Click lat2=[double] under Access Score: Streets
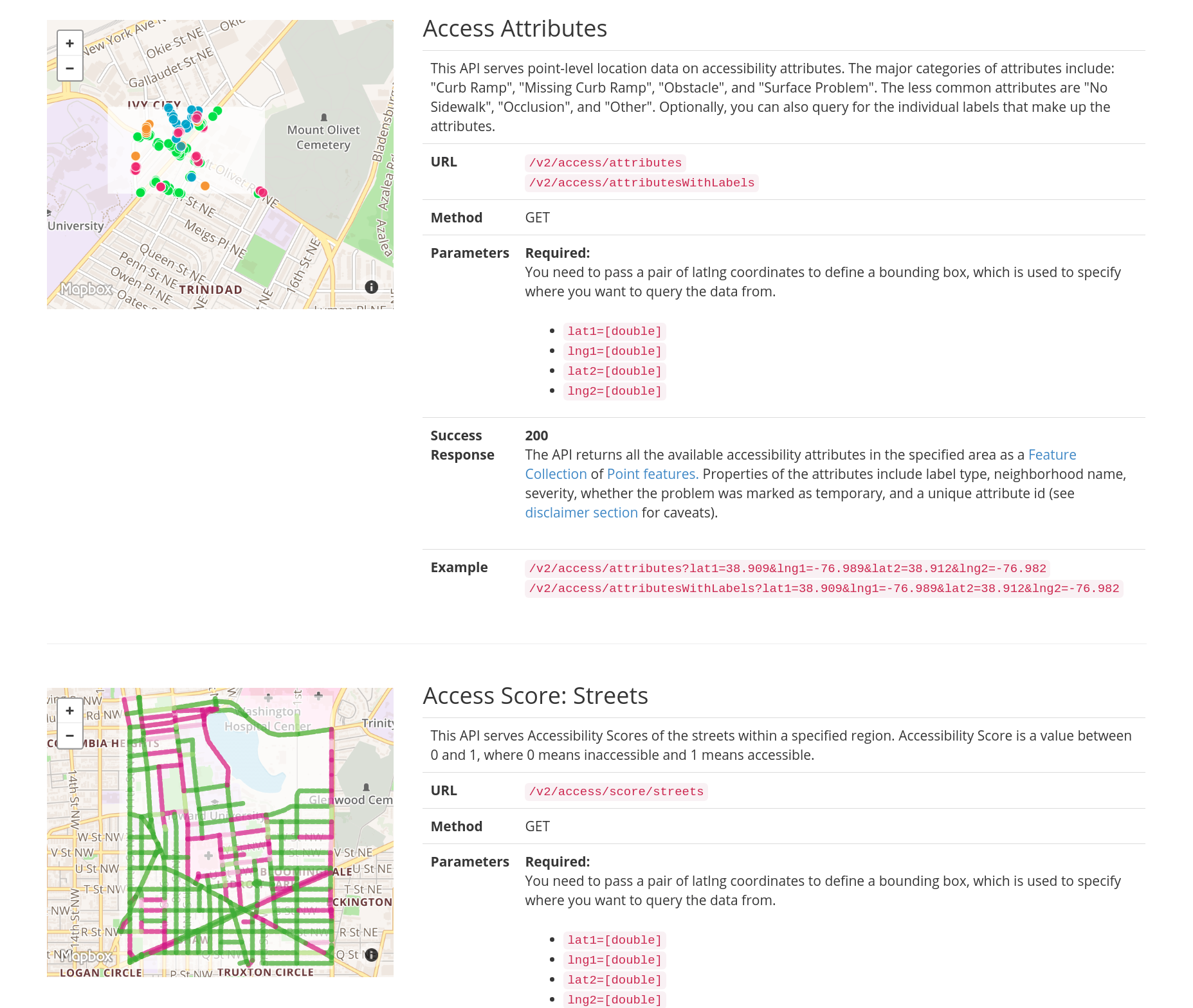The height and width of the screenshot is (1008, 1193). tap(614, 980)
